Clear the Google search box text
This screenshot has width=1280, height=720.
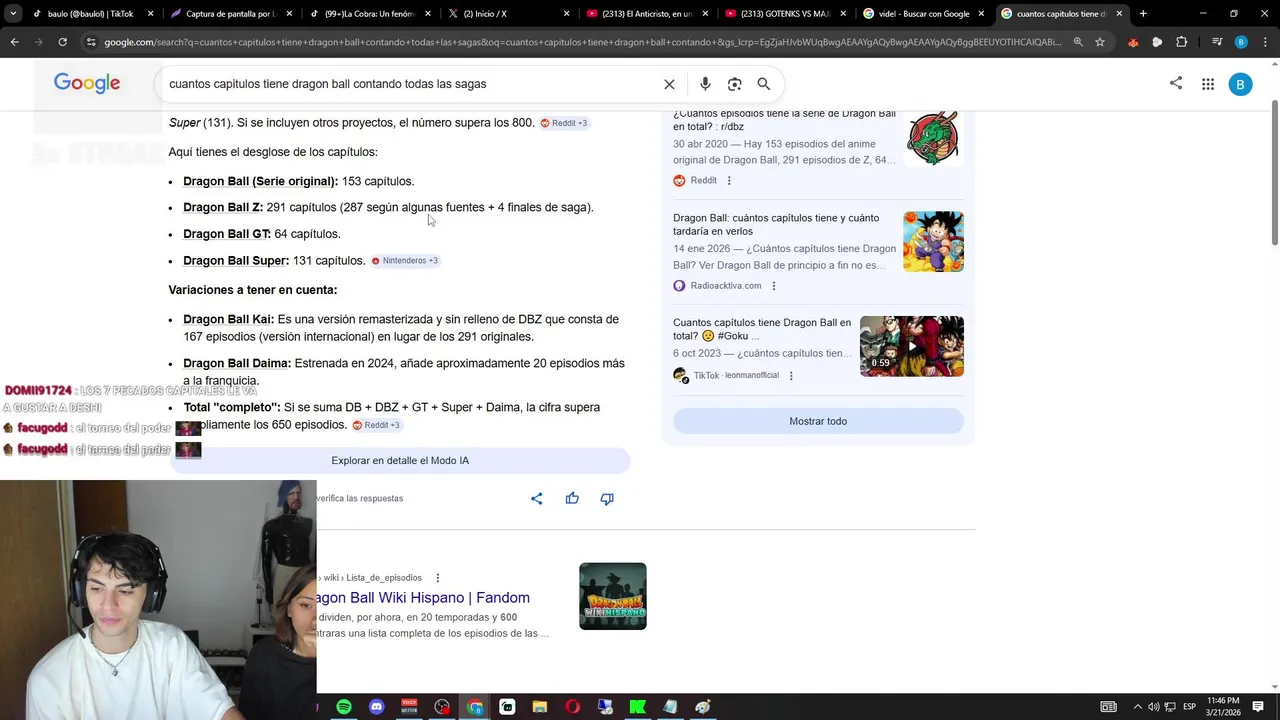(x=669, y=84)
